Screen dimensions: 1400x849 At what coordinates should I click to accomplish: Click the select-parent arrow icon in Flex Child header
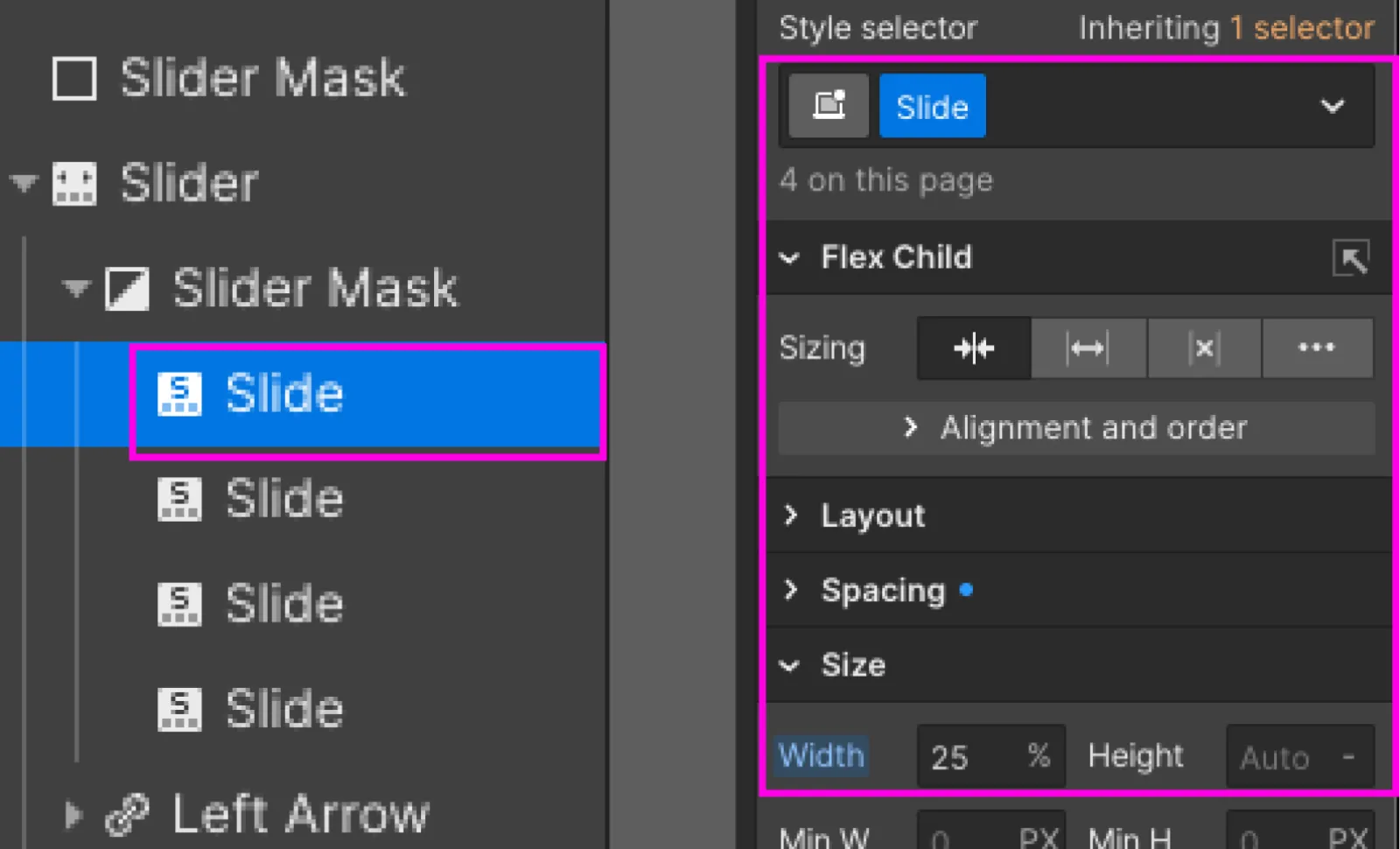pos(1352,258)
